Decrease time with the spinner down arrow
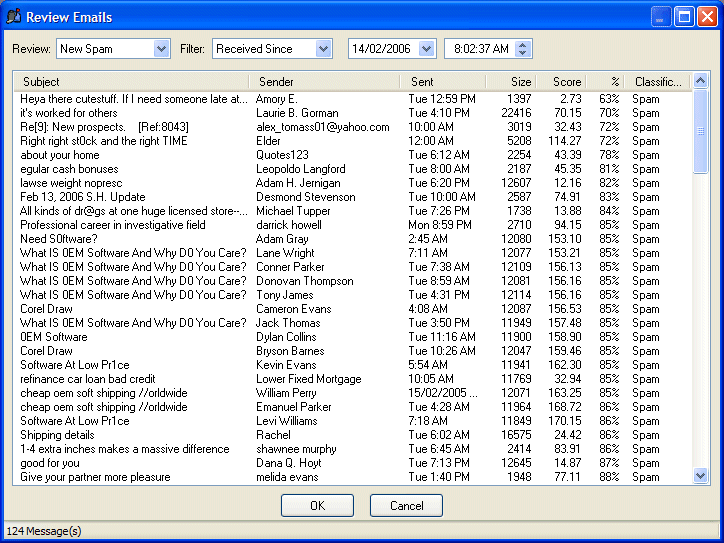Screen dimensions: 724x543 tap(522, 53)
